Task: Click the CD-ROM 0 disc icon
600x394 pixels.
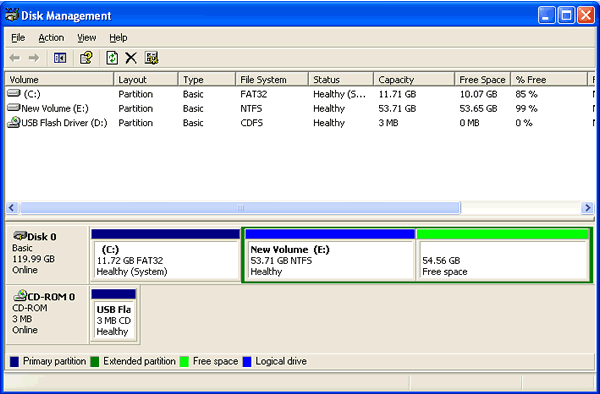Action: (x=20, y=295)
